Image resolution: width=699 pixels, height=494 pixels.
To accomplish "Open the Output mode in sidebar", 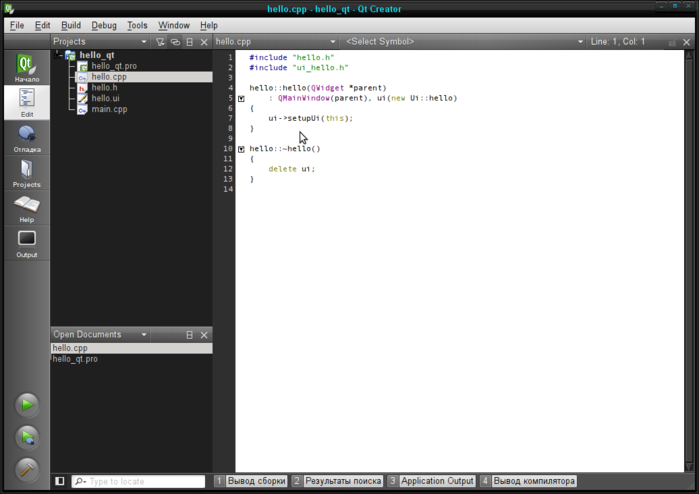I will pos(27,244).
